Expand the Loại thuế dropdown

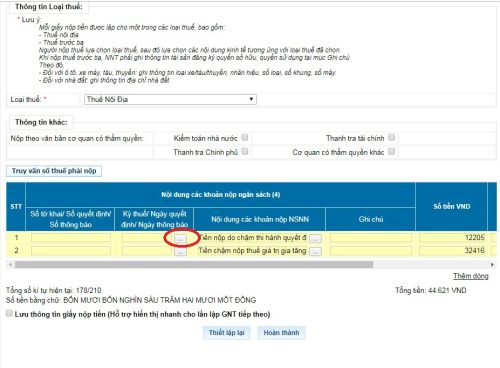(x=170, y=99)
